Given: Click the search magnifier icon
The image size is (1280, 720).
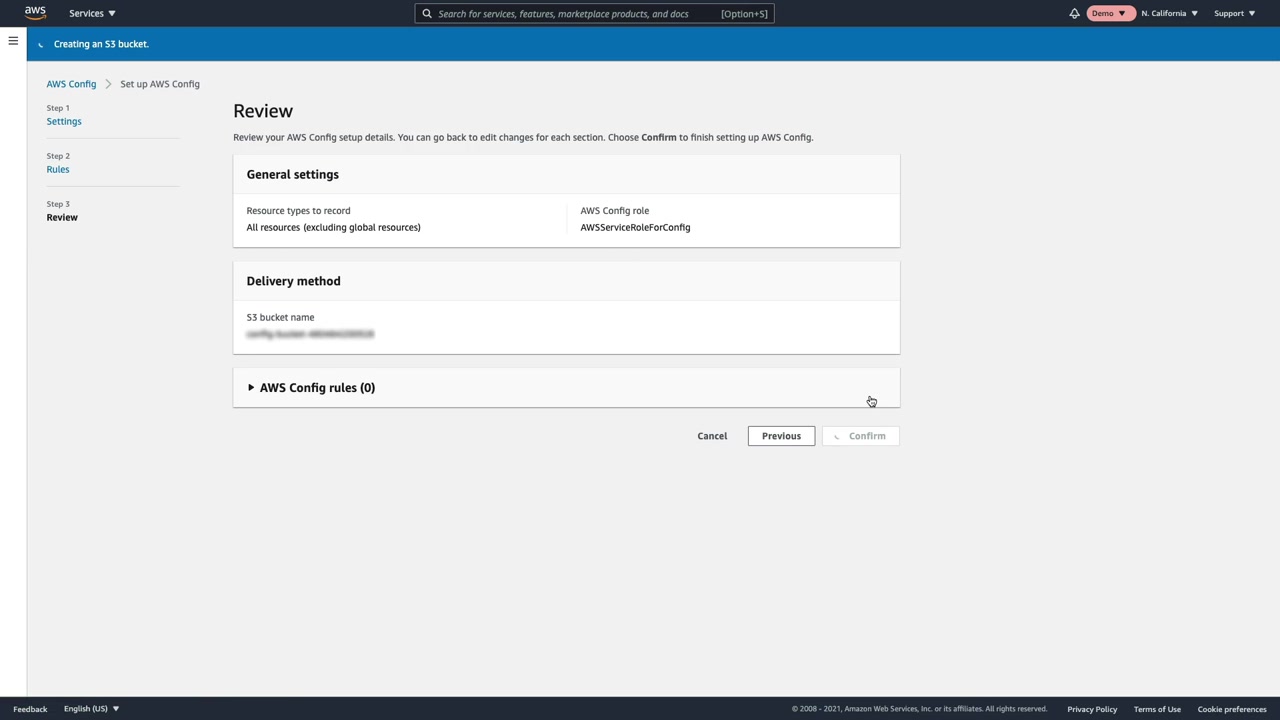Looking at the screenshot, I should 427,14.
